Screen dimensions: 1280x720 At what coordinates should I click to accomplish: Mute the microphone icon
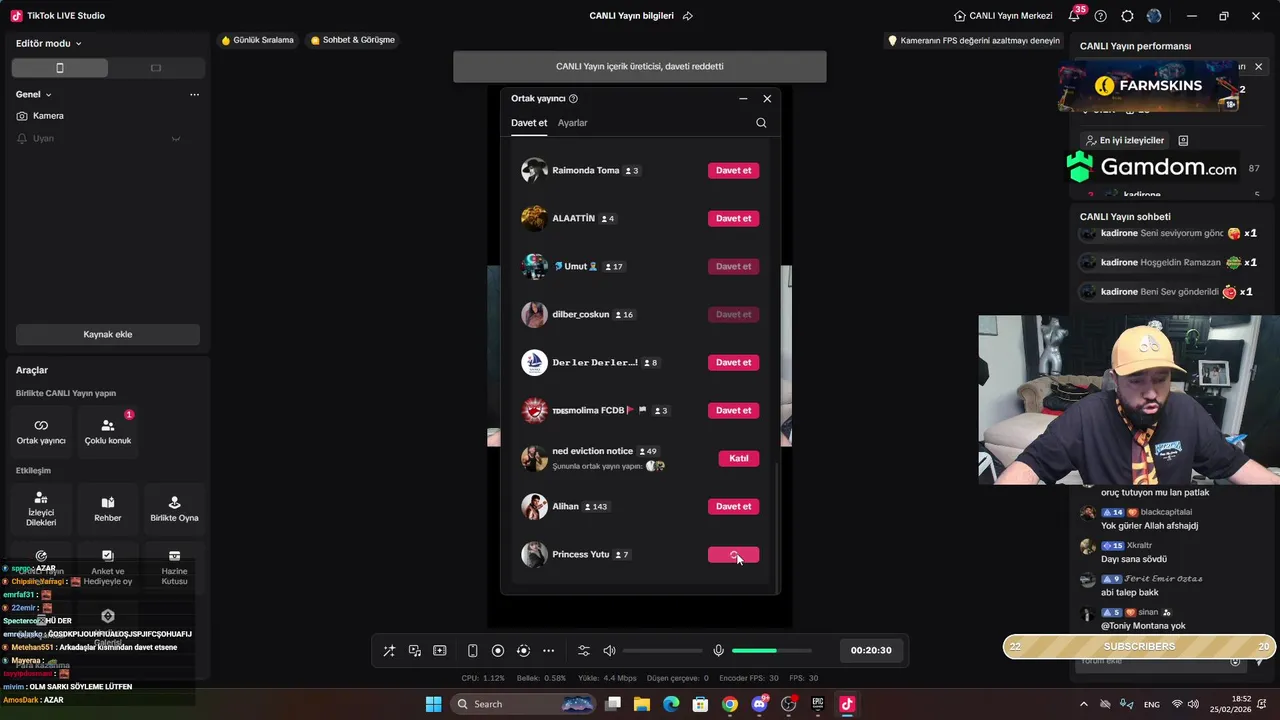point(718,650)
